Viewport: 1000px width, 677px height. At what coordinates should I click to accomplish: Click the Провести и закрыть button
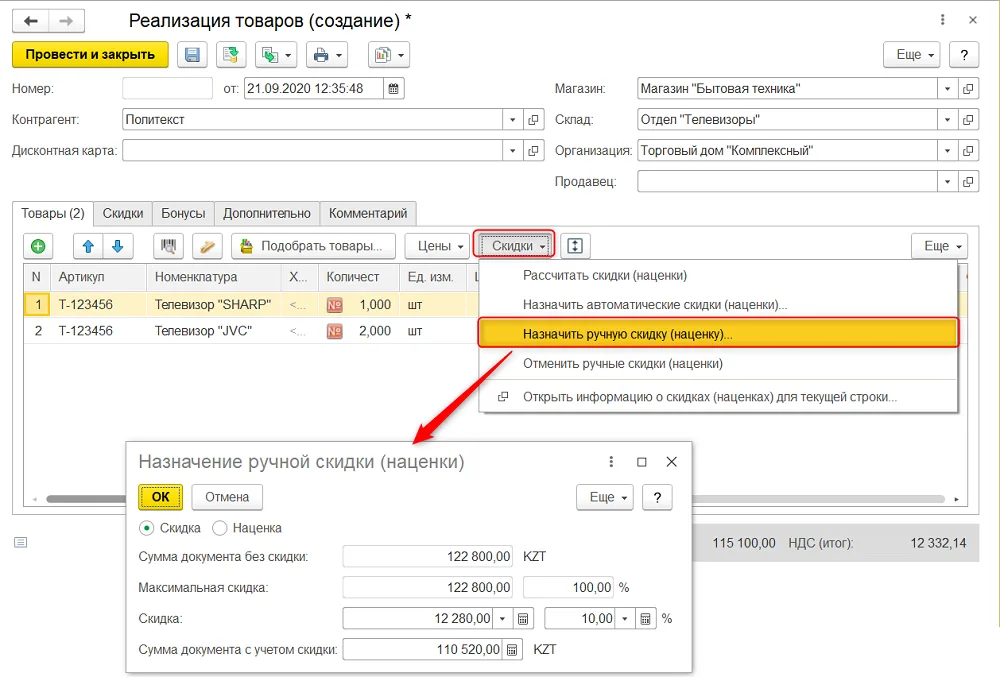(x=90, y=55)
